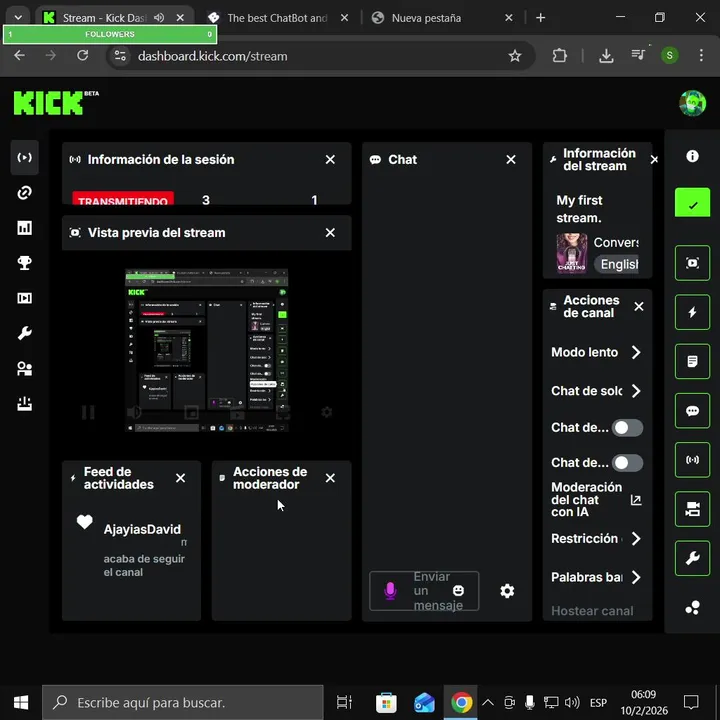Screen dimensions: 720x720
Task: Open the community users icon in sidebar
Action: click(x=24, y=368)
